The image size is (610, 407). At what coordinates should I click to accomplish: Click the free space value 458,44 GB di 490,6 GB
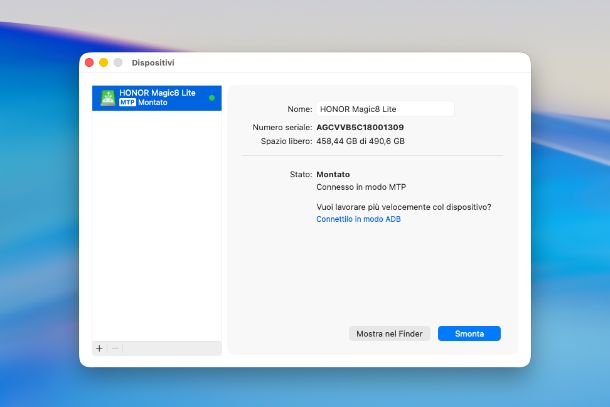pyautogui.click(x=360, y=141)
